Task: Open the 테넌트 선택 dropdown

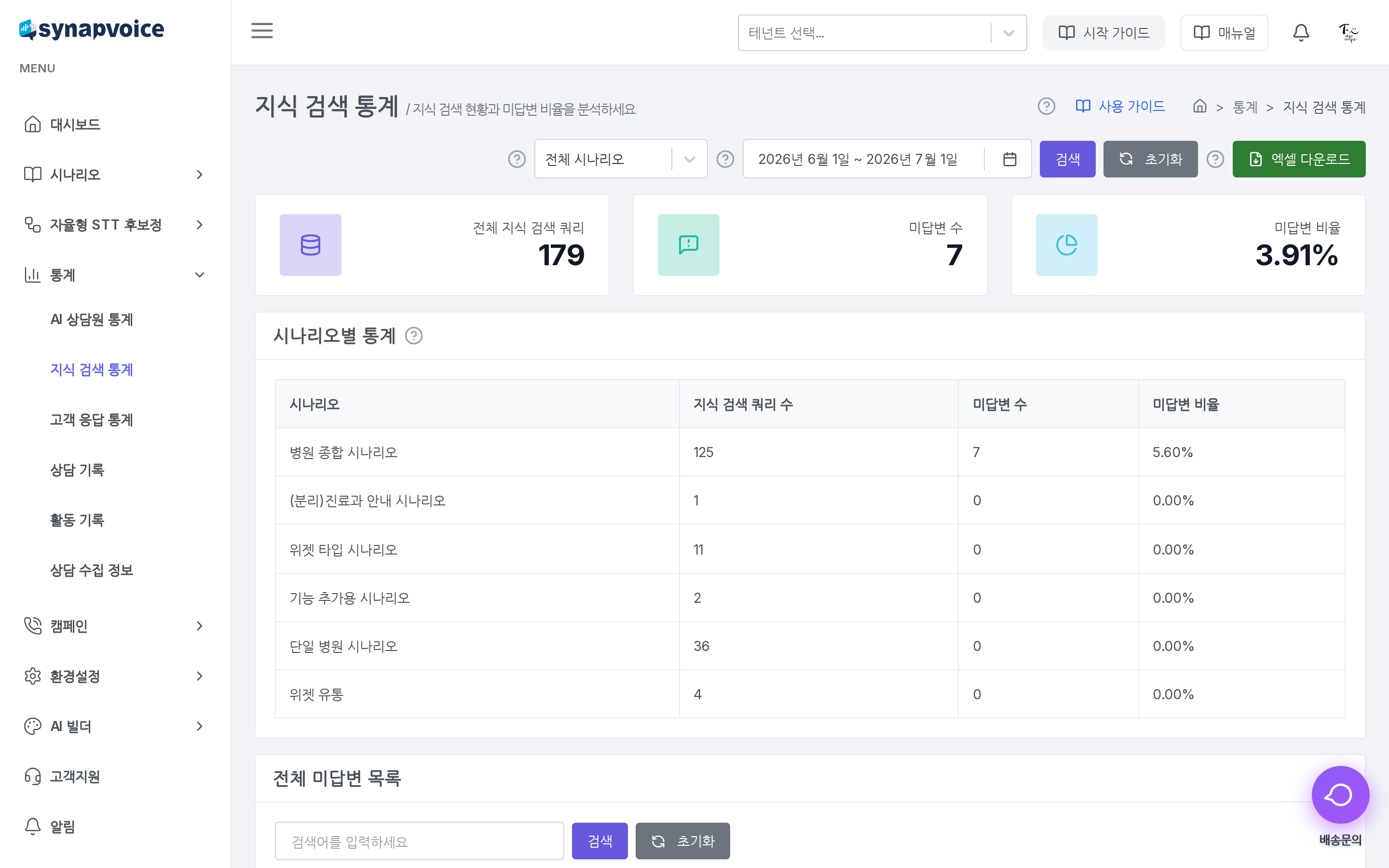Action: [882, 33]
